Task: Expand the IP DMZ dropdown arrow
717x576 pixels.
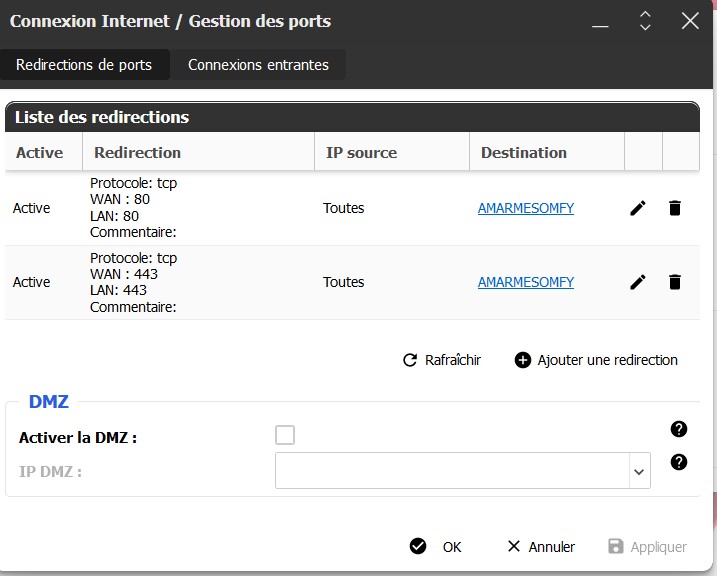Action: click(639, 471)
